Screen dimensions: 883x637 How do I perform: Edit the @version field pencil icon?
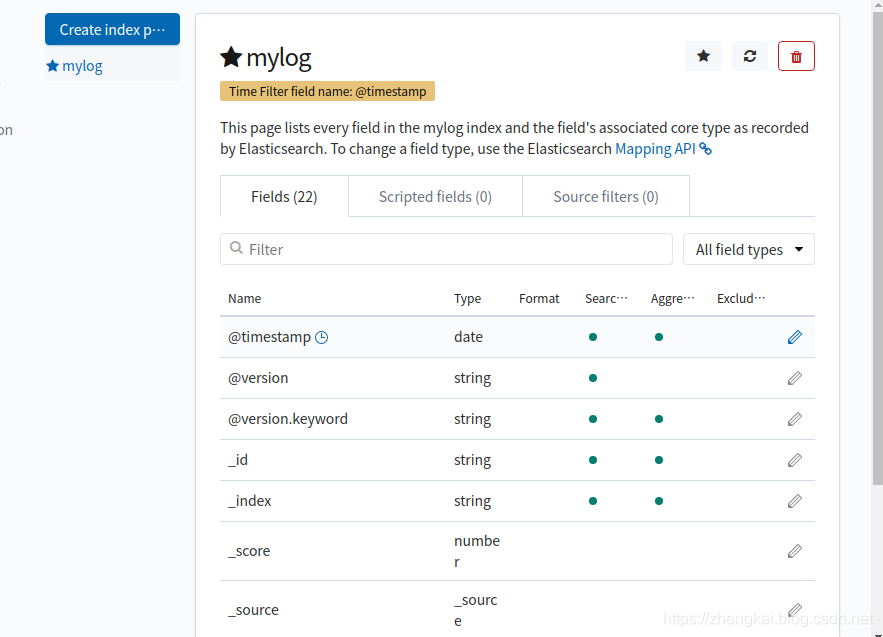(795, 378)
